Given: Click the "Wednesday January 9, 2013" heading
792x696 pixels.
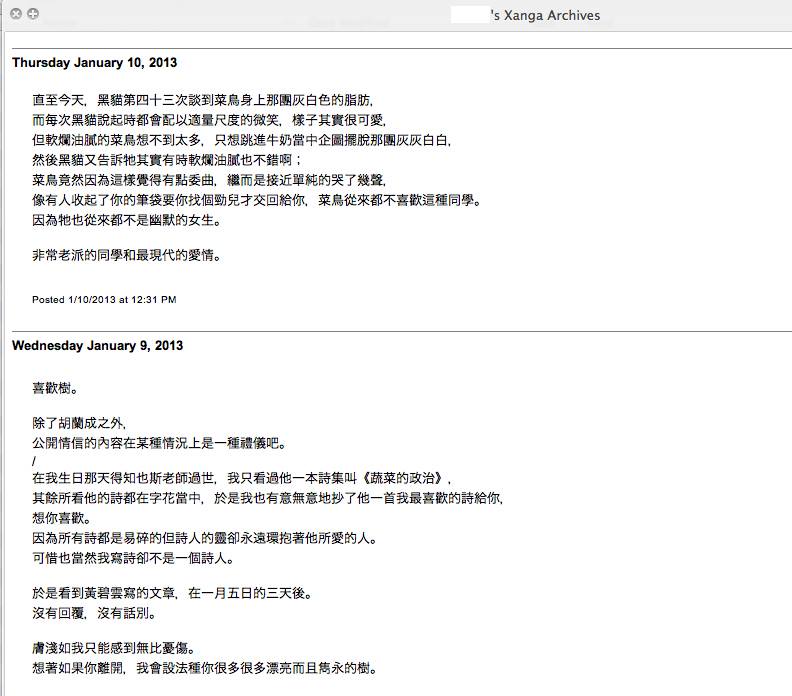Looking at the screenshot, I should [x=97, y=346].
